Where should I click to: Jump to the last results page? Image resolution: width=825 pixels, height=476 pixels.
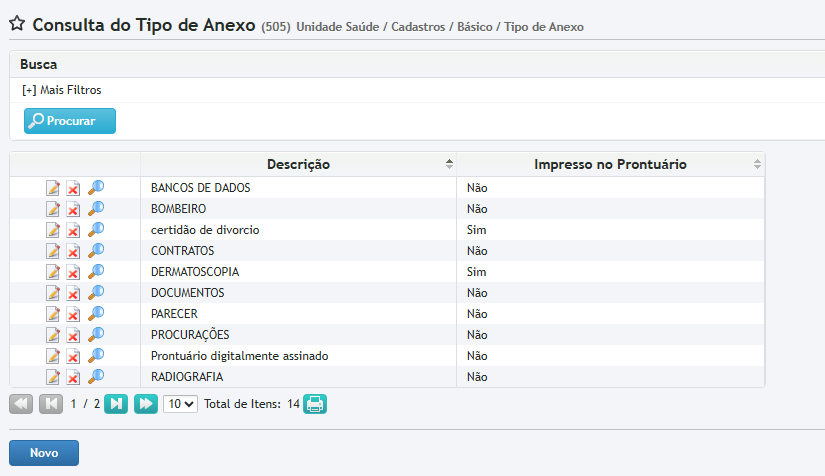pyautogui.click(x=146, y=404)
